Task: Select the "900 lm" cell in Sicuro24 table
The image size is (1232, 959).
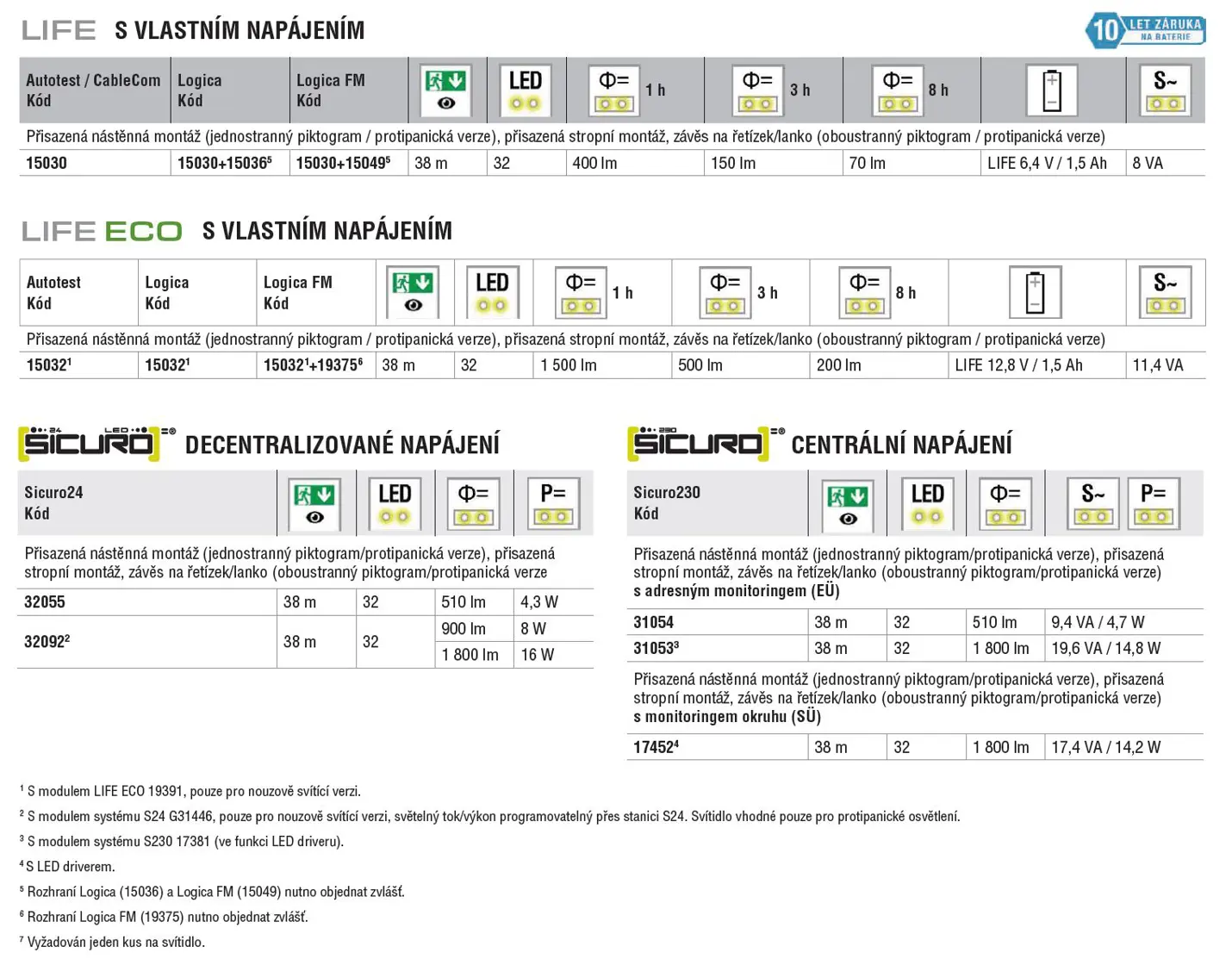Action: tap(475, 629)
